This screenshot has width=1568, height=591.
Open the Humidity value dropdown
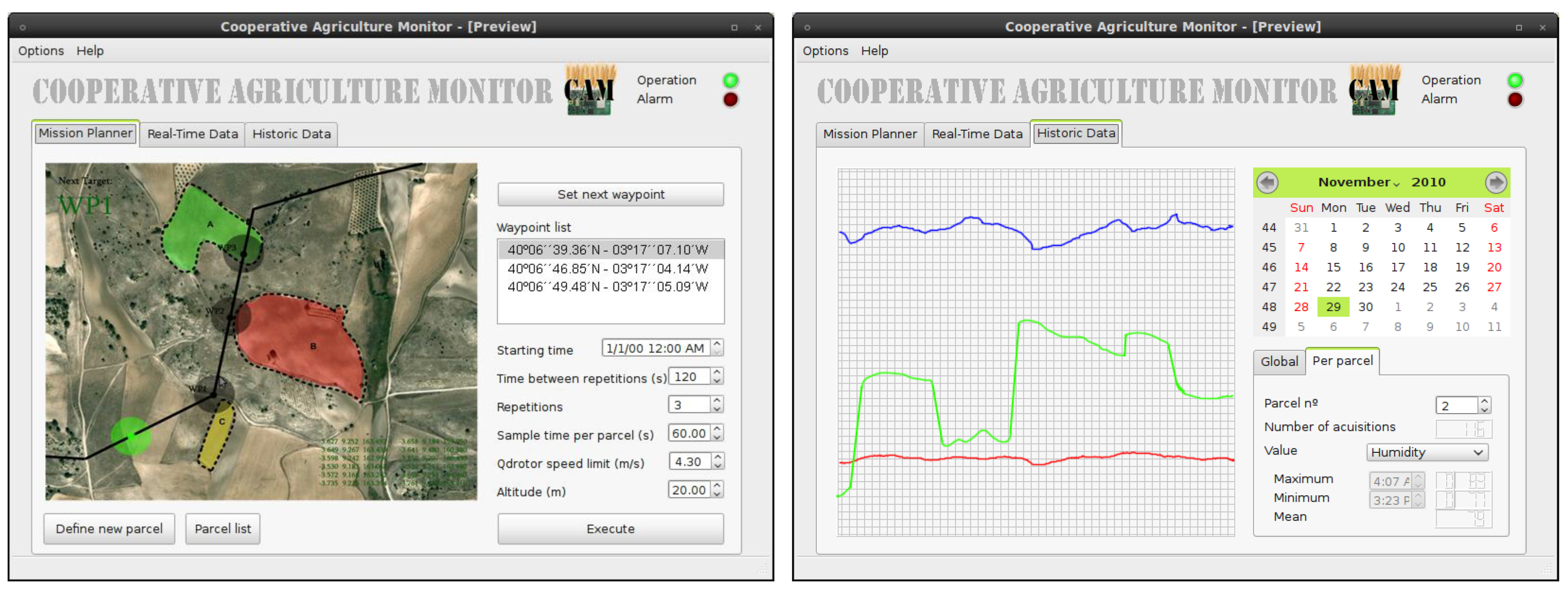(x=1427, y=452)
